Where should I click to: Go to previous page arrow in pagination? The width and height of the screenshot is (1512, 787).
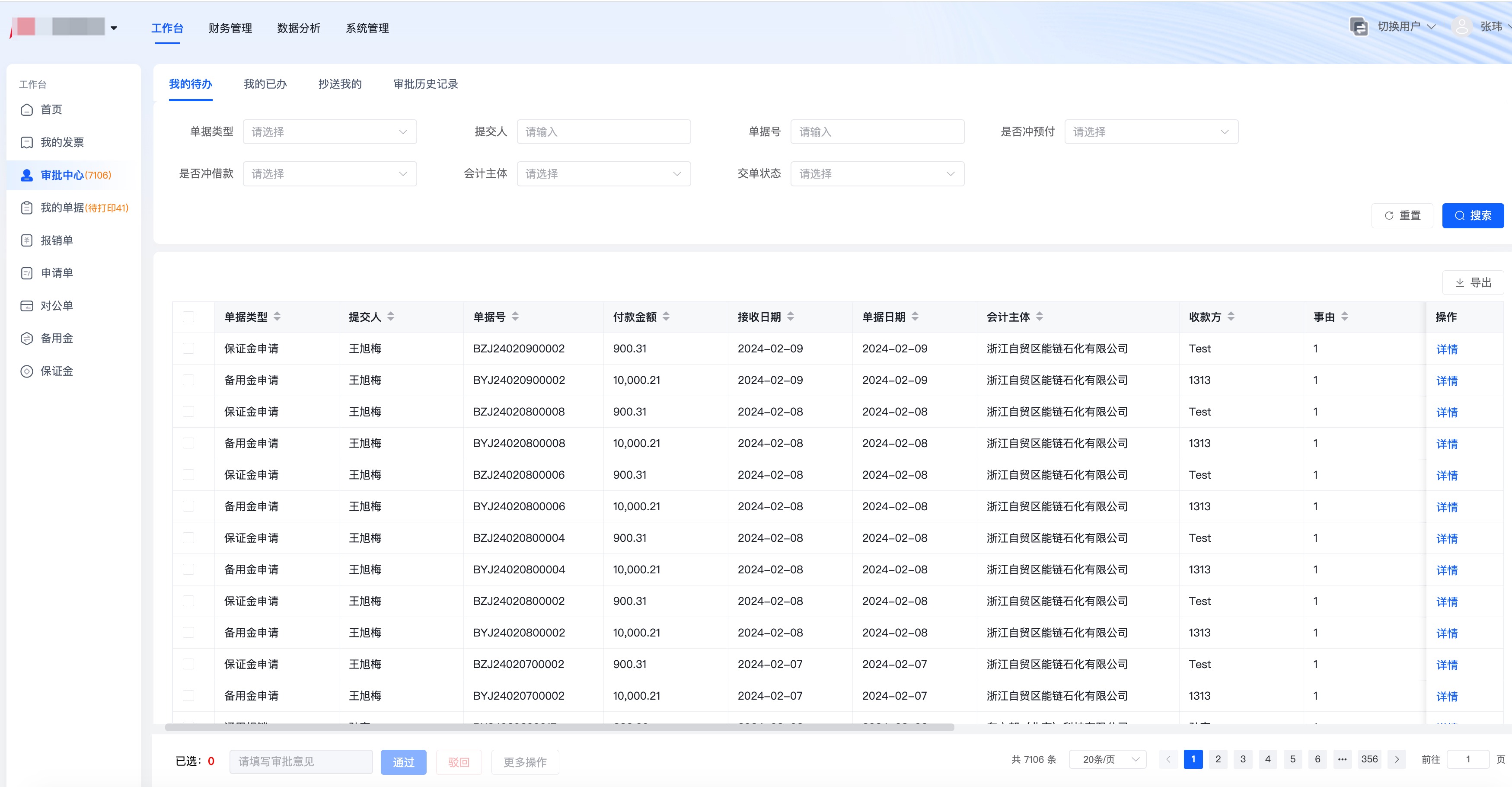(1168, 759)
